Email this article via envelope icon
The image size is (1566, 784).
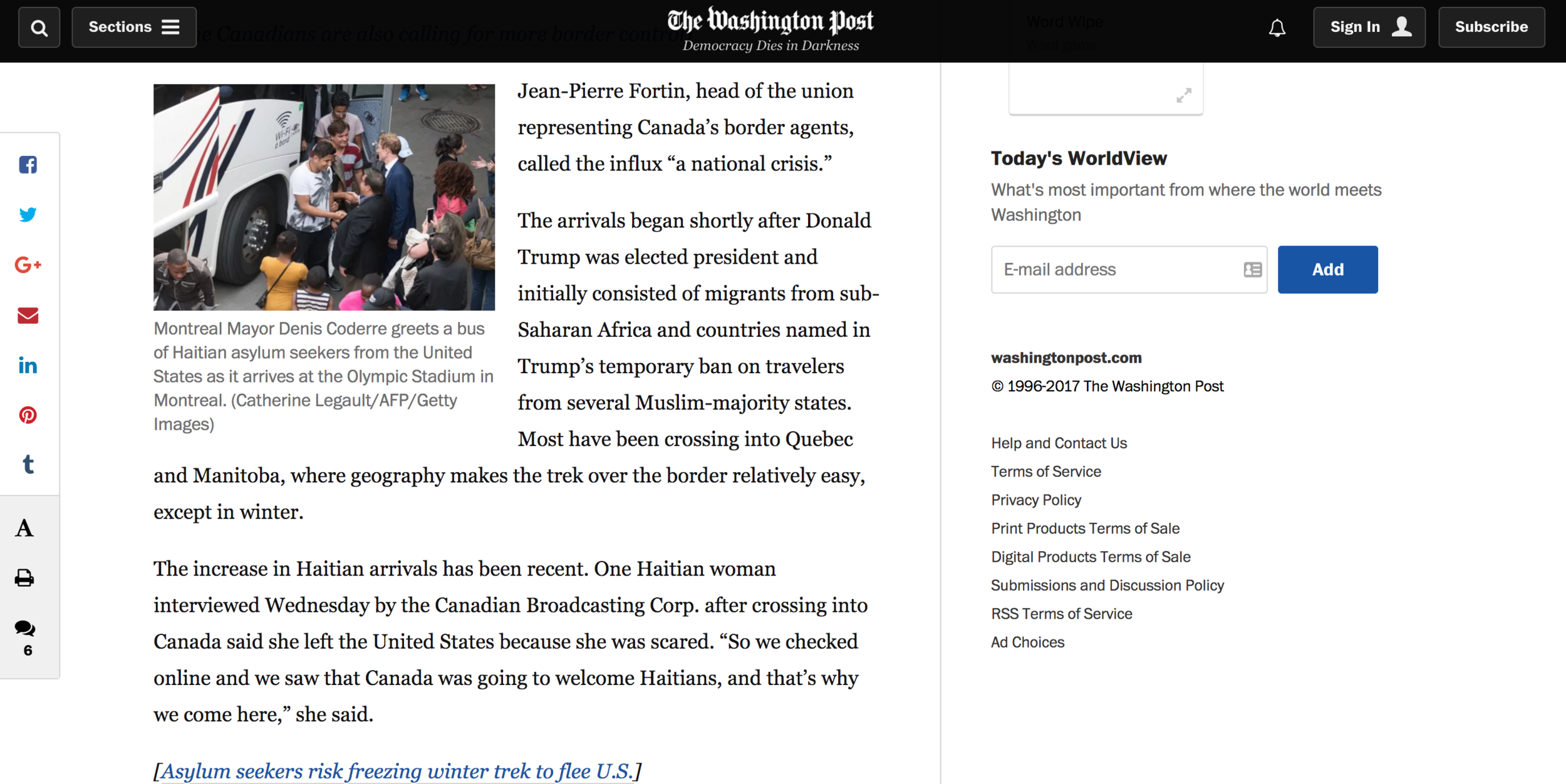coord(28,315)
